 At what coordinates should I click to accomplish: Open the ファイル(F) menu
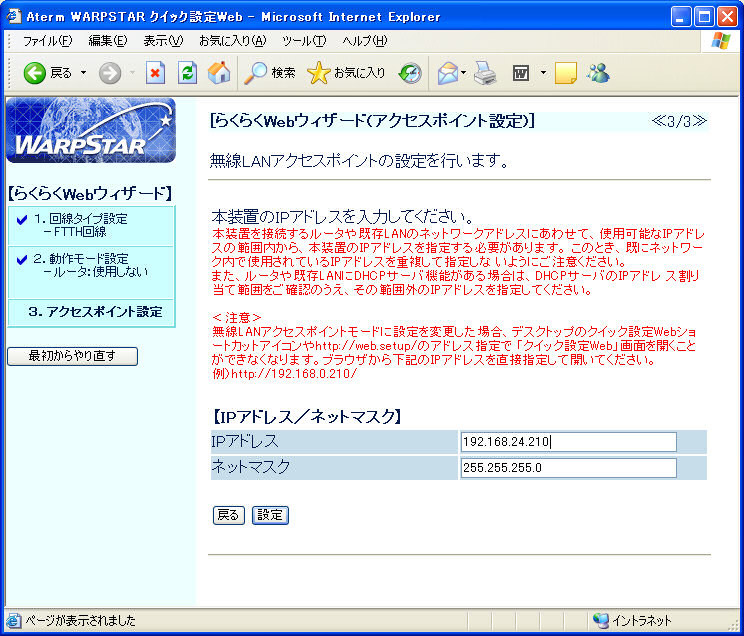pos(47,41)
